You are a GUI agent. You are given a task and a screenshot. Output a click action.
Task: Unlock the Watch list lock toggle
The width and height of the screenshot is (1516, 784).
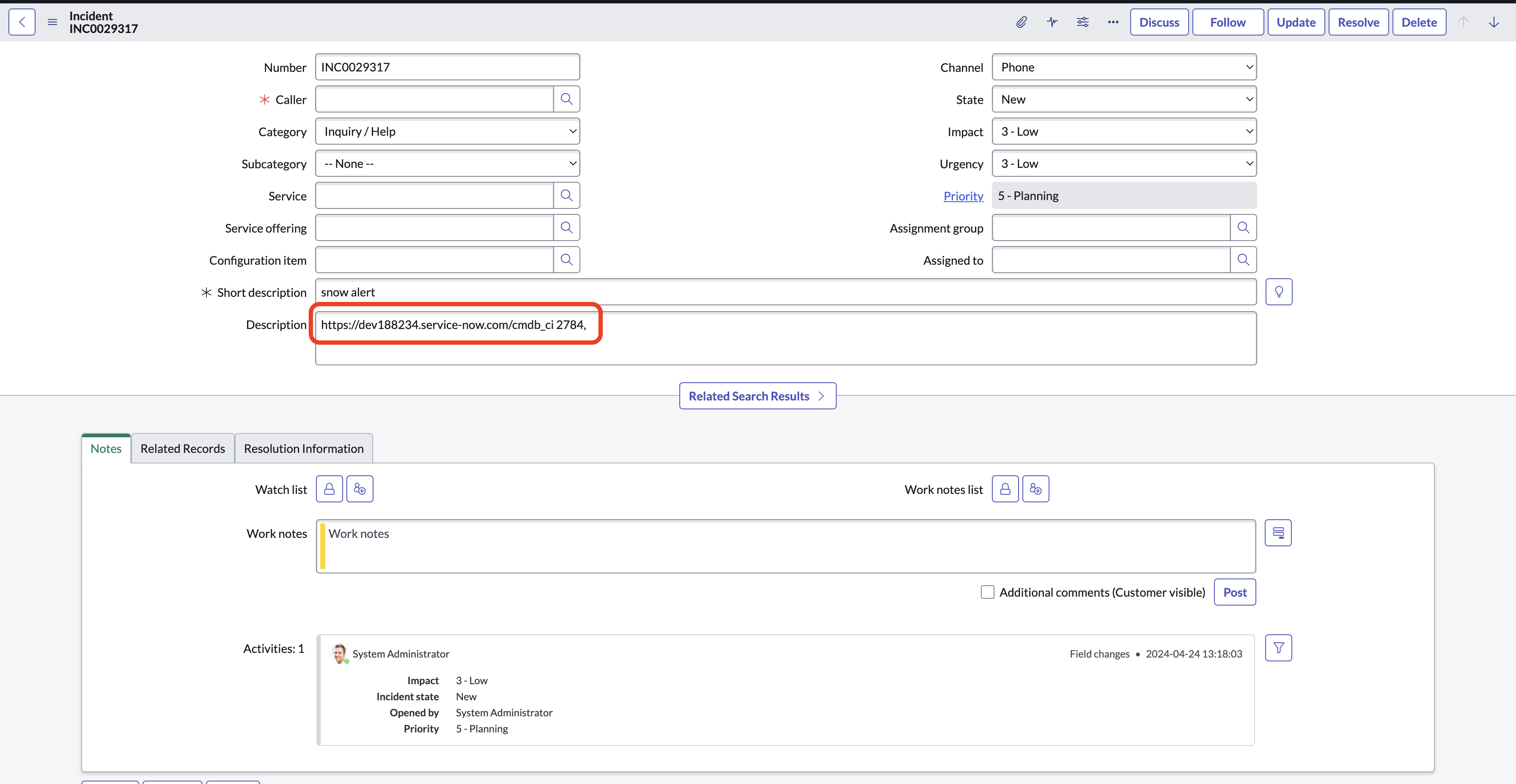(329, 488)
